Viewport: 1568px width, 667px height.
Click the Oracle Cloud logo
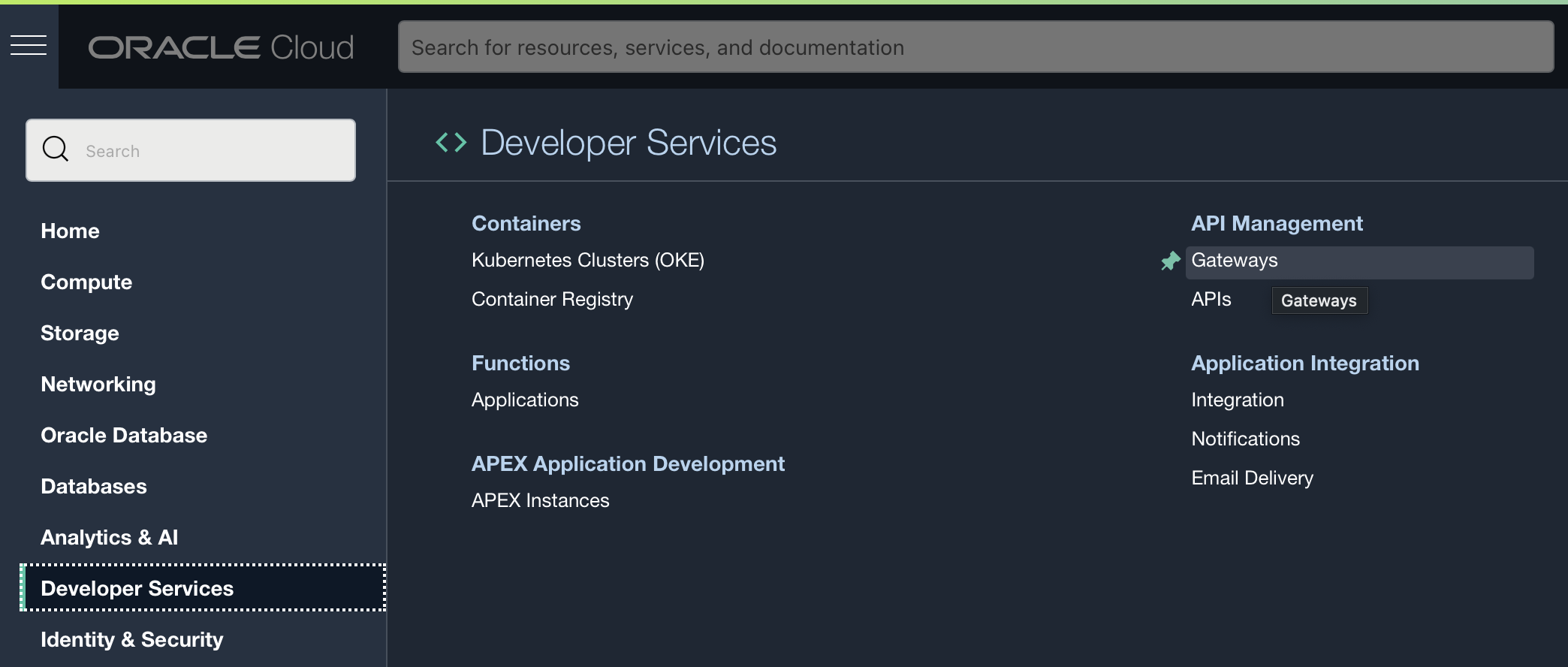(221, 47)
